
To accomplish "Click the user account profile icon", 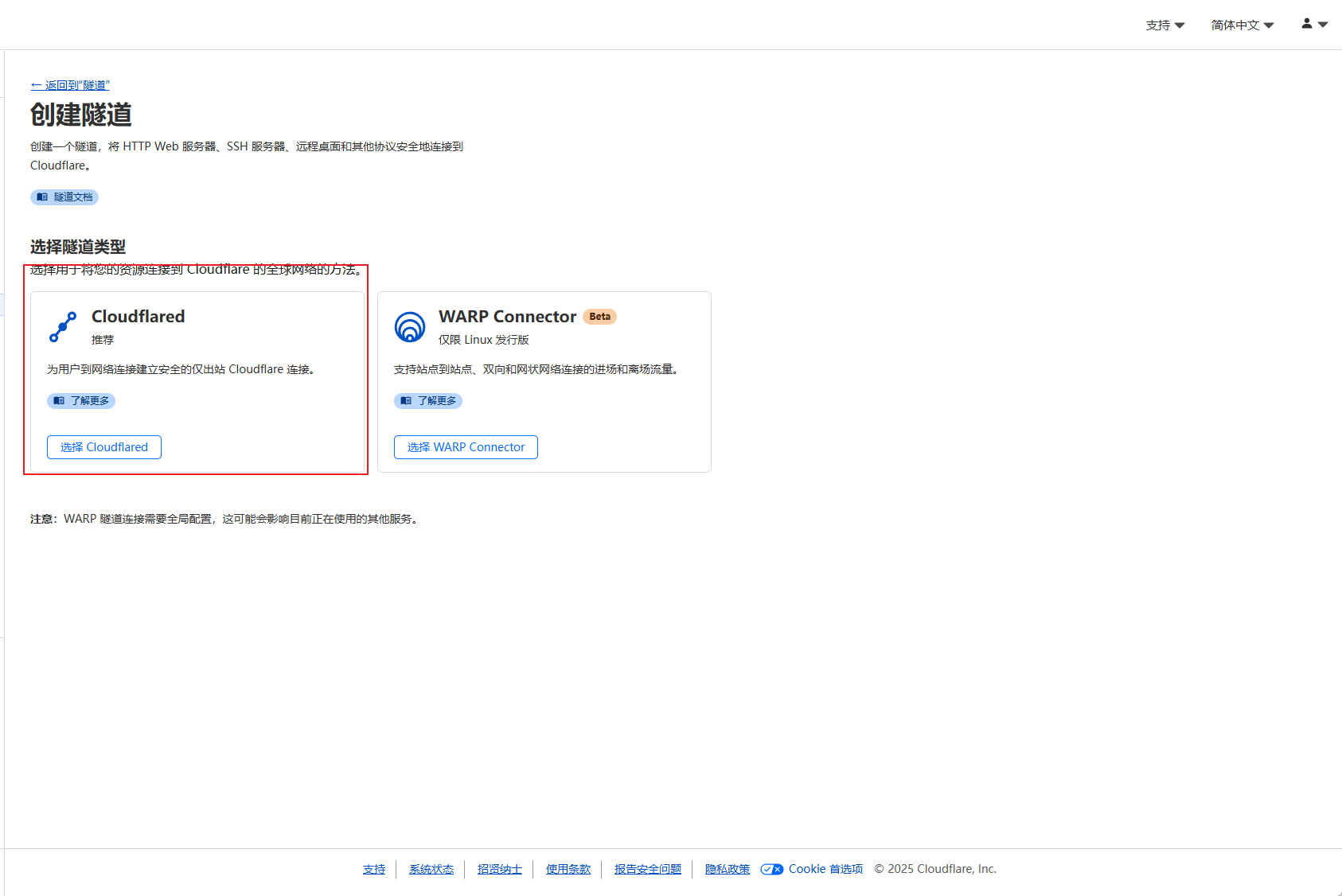I will click(x=1306, y=24).
